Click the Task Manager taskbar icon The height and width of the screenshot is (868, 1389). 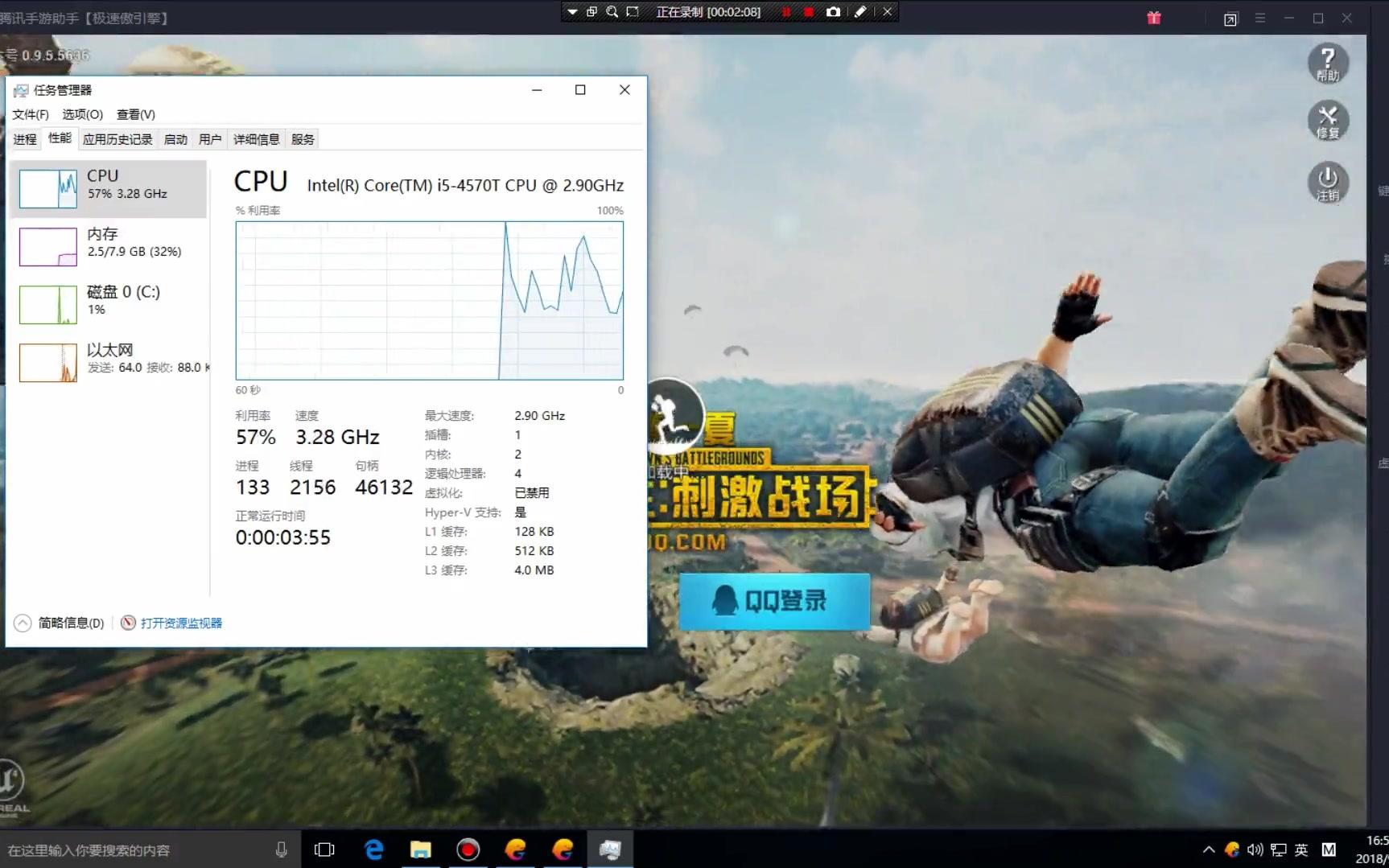pyautogui.click(x=610, y=849)
